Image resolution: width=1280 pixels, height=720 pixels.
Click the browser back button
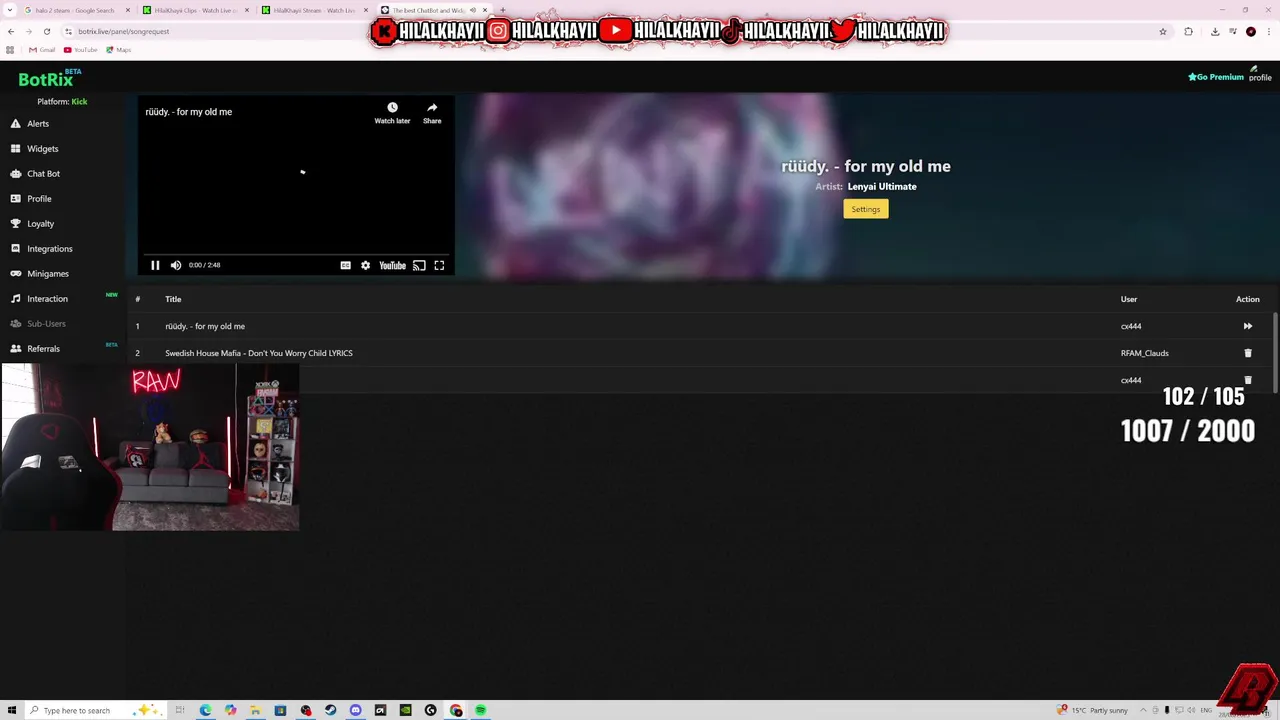click(11, 31)
